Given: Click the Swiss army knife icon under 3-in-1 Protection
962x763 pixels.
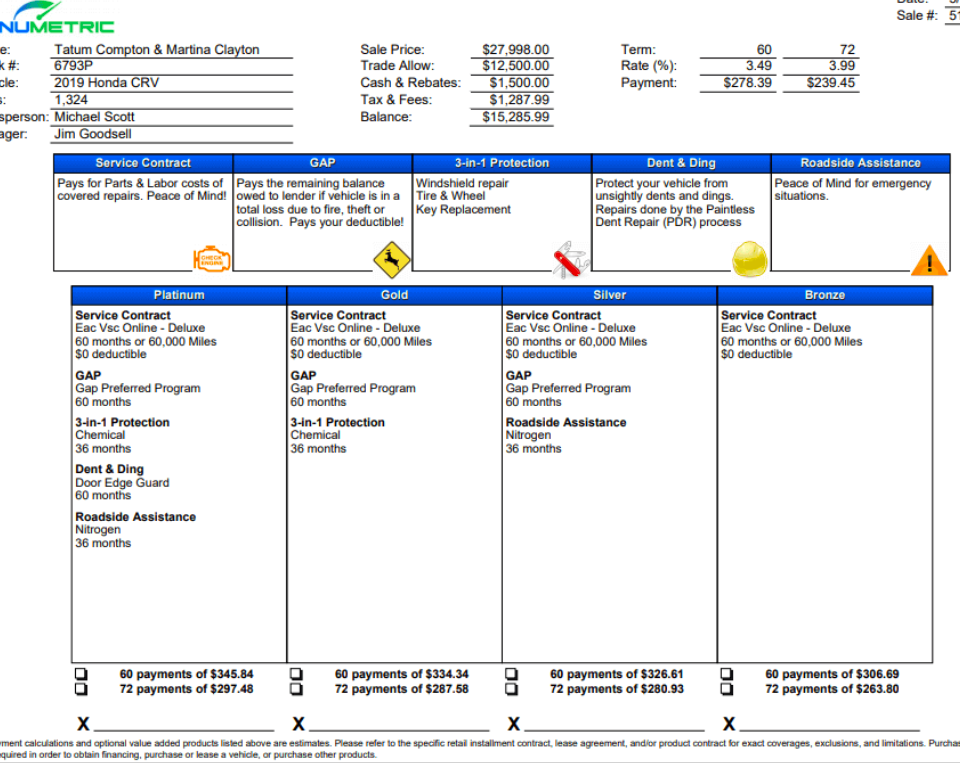Looking at the screenshot, I should click(571, 259).
